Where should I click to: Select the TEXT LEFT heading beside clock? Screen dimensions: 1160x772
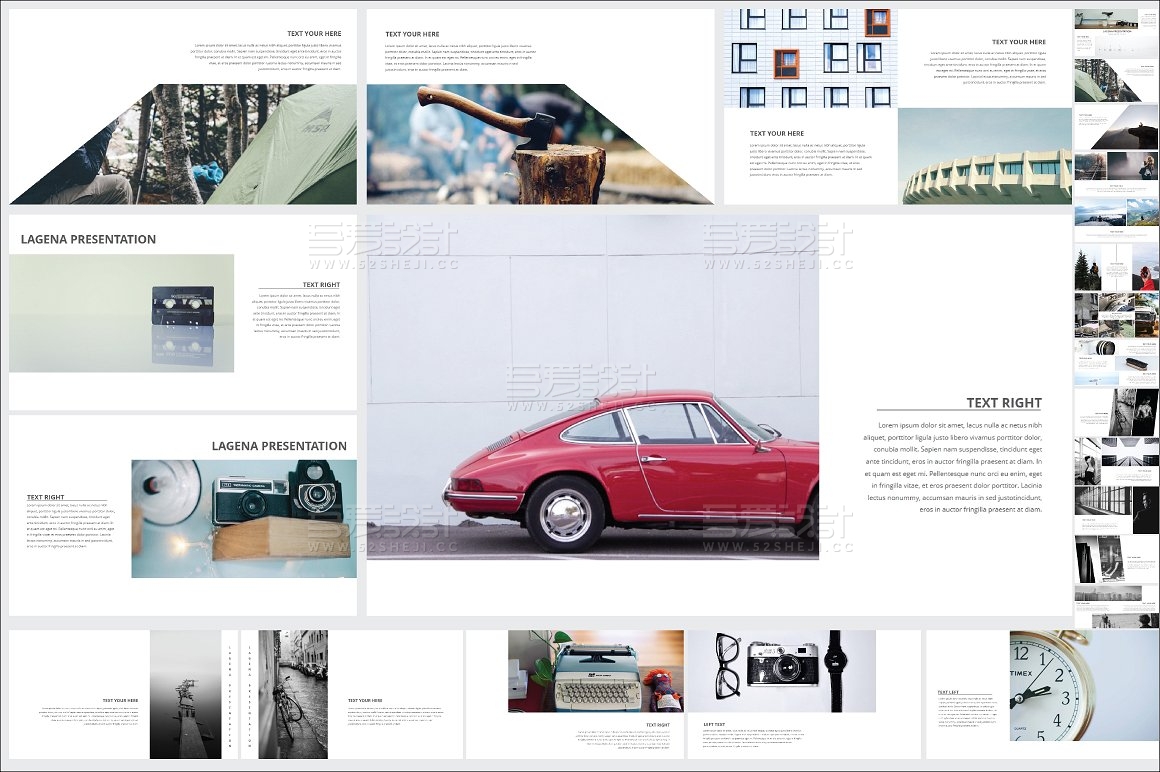click(x=948, y=692)
